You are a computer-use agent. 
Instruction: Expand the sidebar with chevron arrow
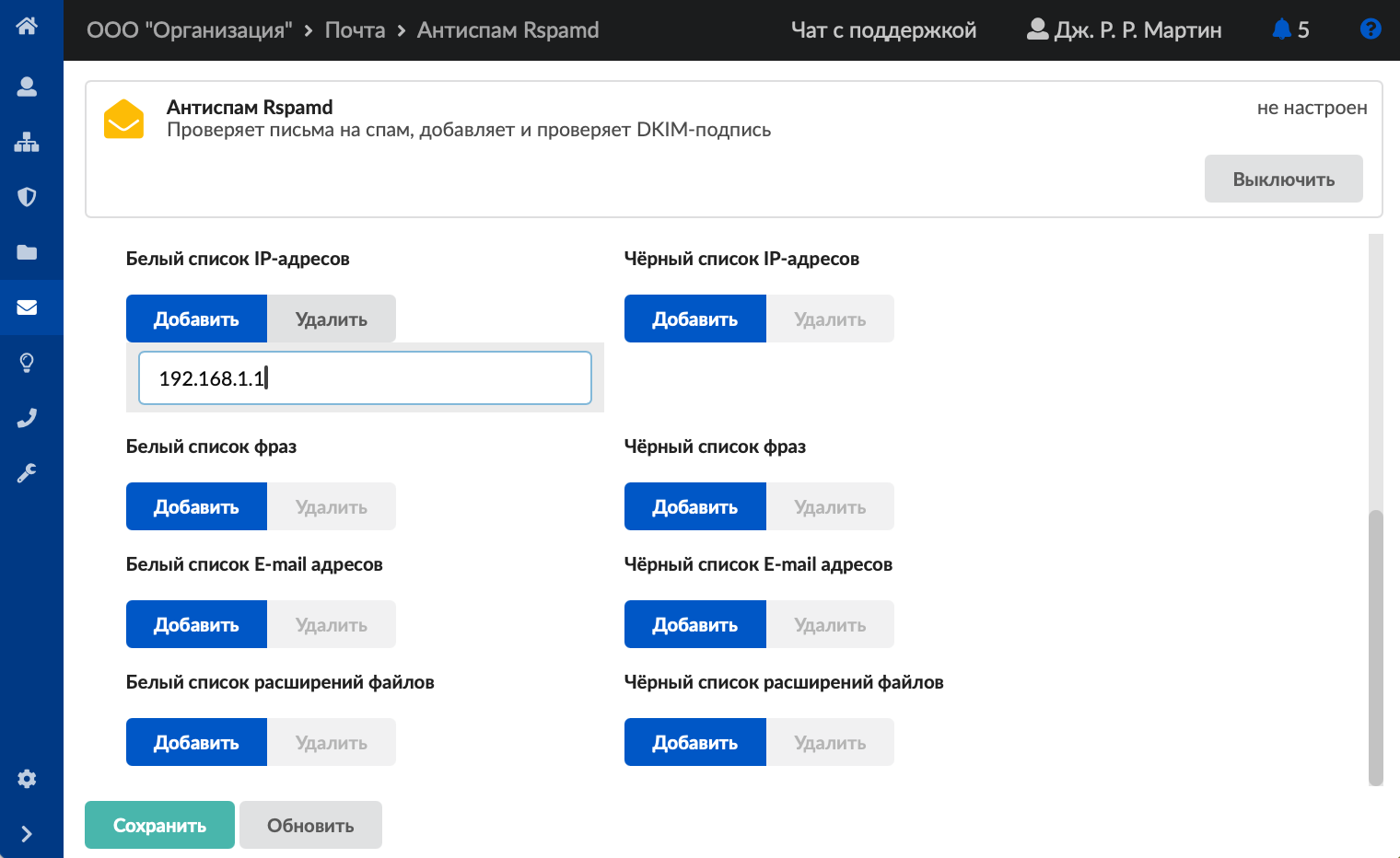[27, 834]
